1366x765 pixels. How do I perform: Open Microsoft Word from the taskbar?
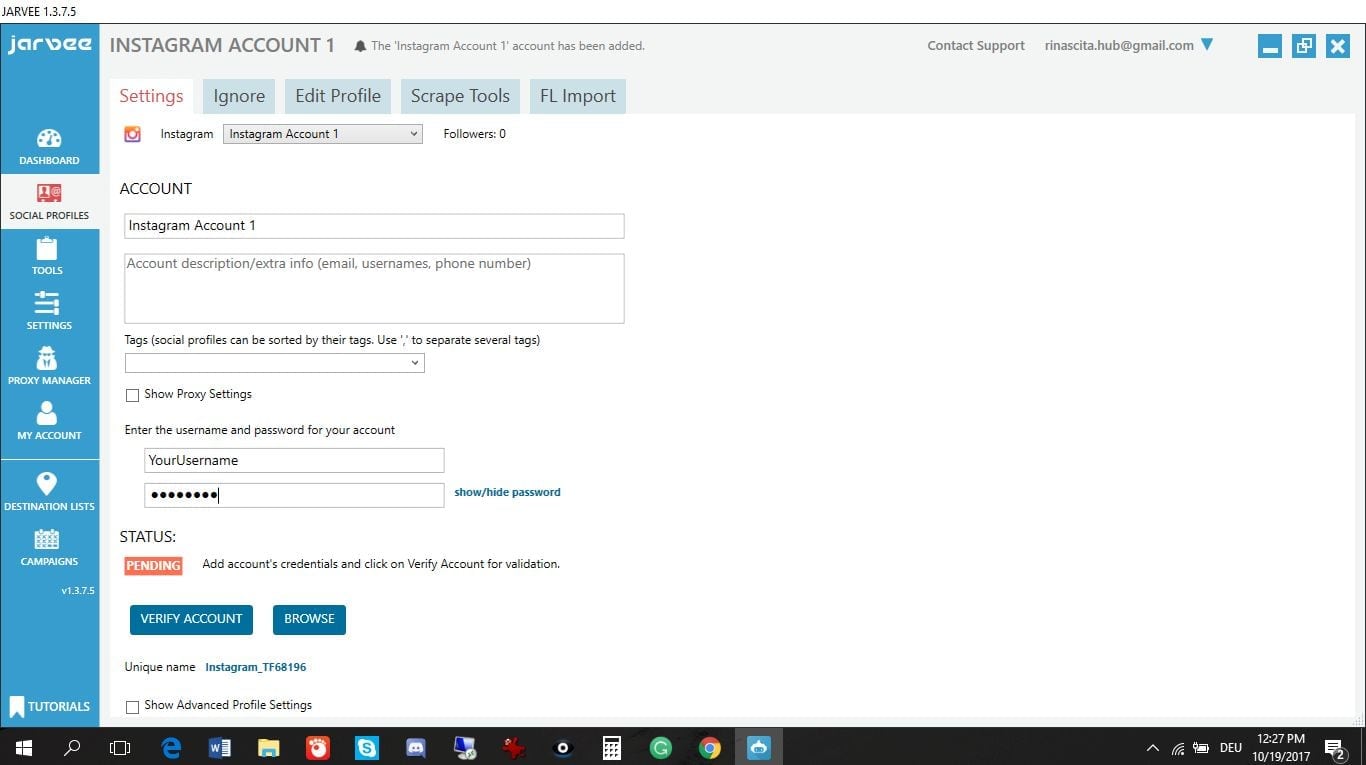point(220,747)
